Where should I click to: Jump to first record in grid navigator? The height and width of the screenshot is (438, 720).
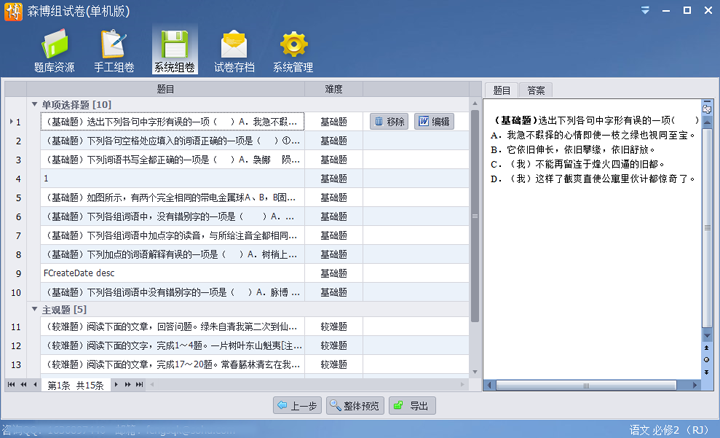12,385
